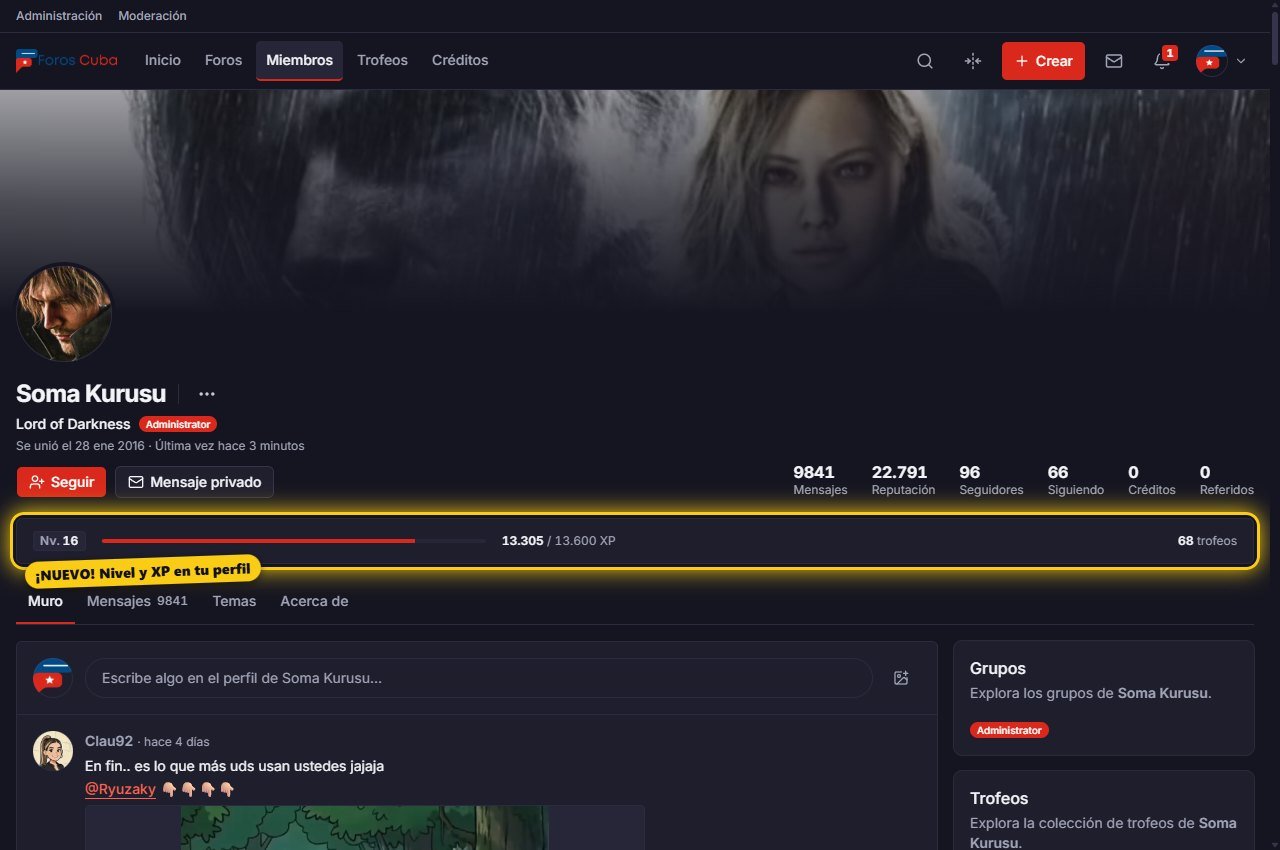1280x850 pixels.
Task: Click the sparkle icon next to search
Action: pos(973,61)
